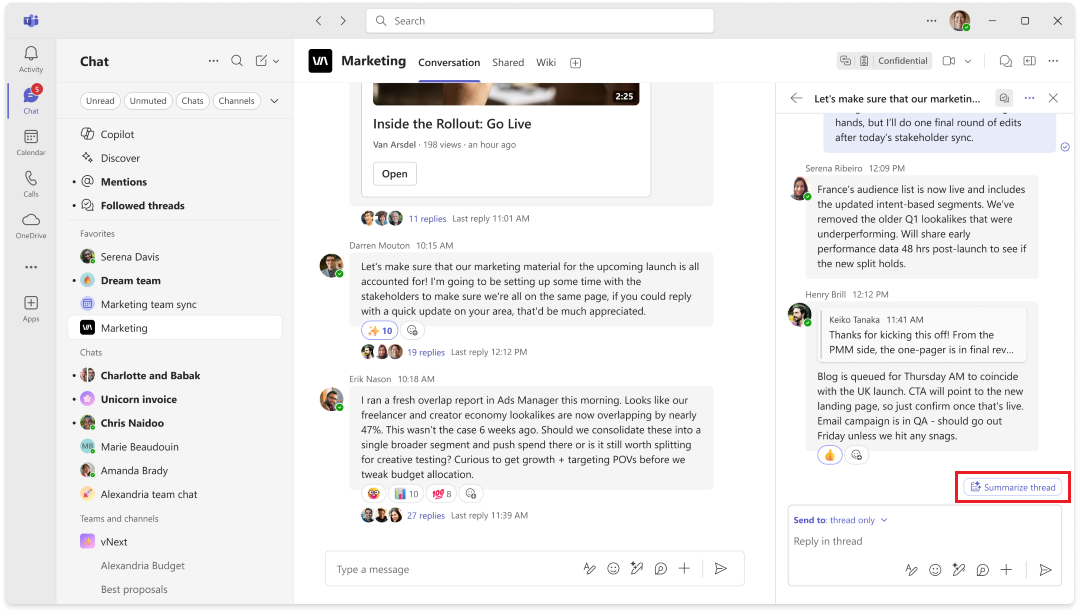1080x613 pixels.
Task: Open the Inside the Rollout: Go Live video
Action: pyautogui.click(x=395, y=173)
